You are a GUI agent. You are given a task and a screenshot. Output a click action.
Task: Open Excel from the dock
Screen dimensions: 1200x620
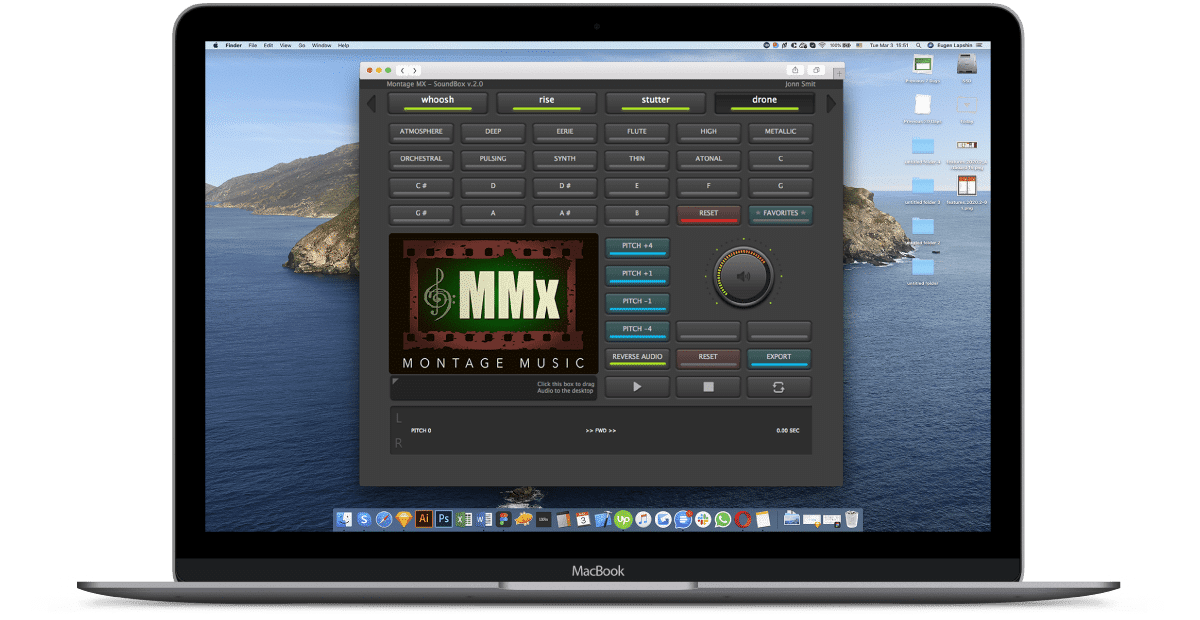pos(464,519)
